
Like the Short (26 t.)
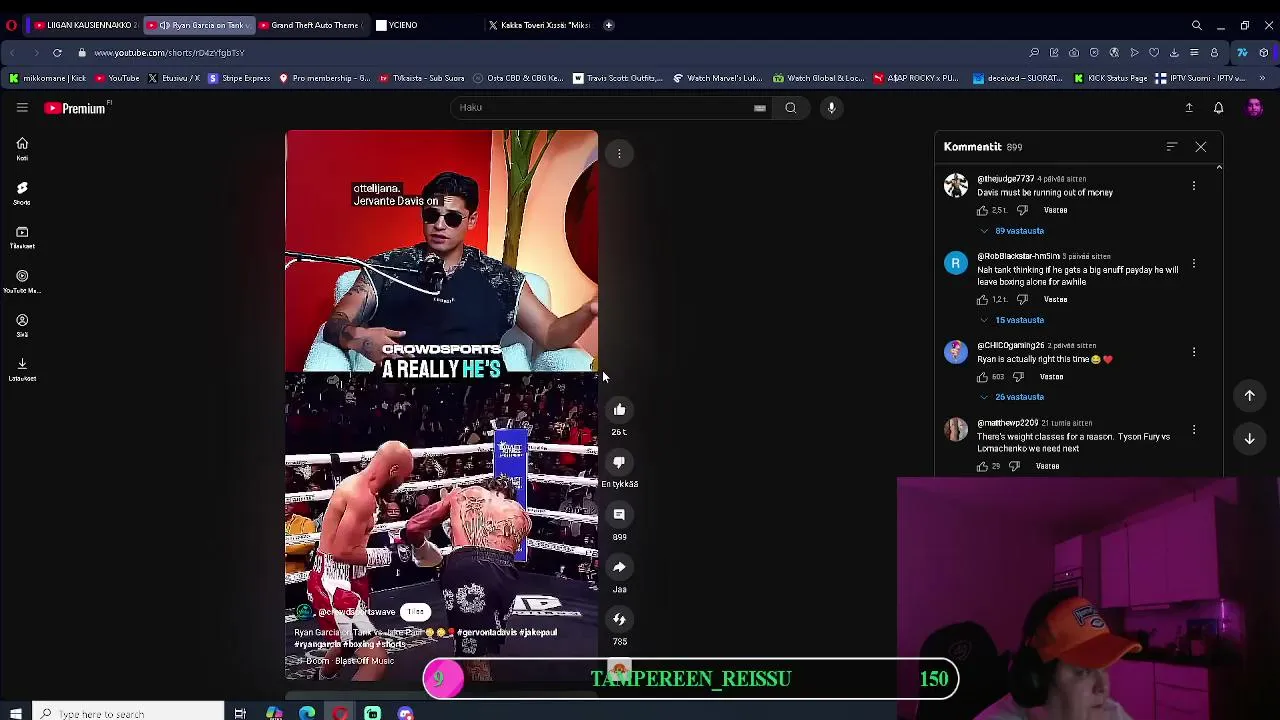point(619,410)
